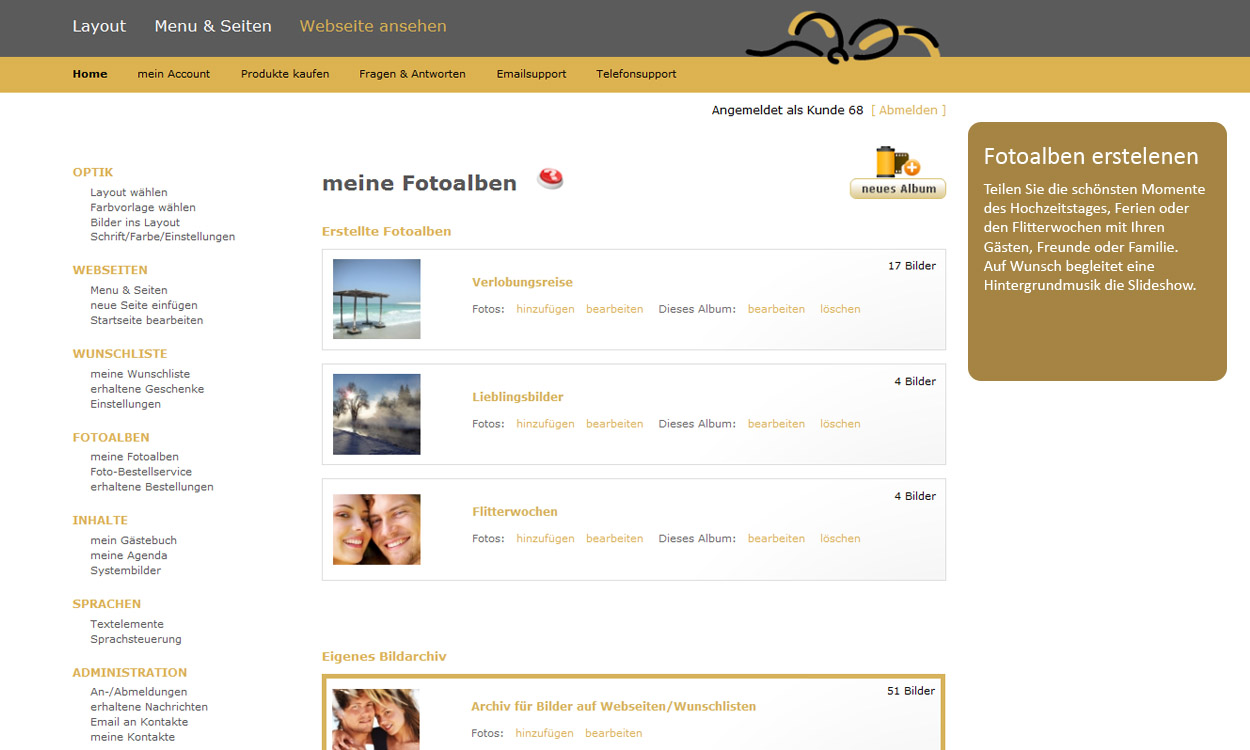Add photos to the Lieblingsbilder album
Screen dimensions: 1250x750
(545, 424)
